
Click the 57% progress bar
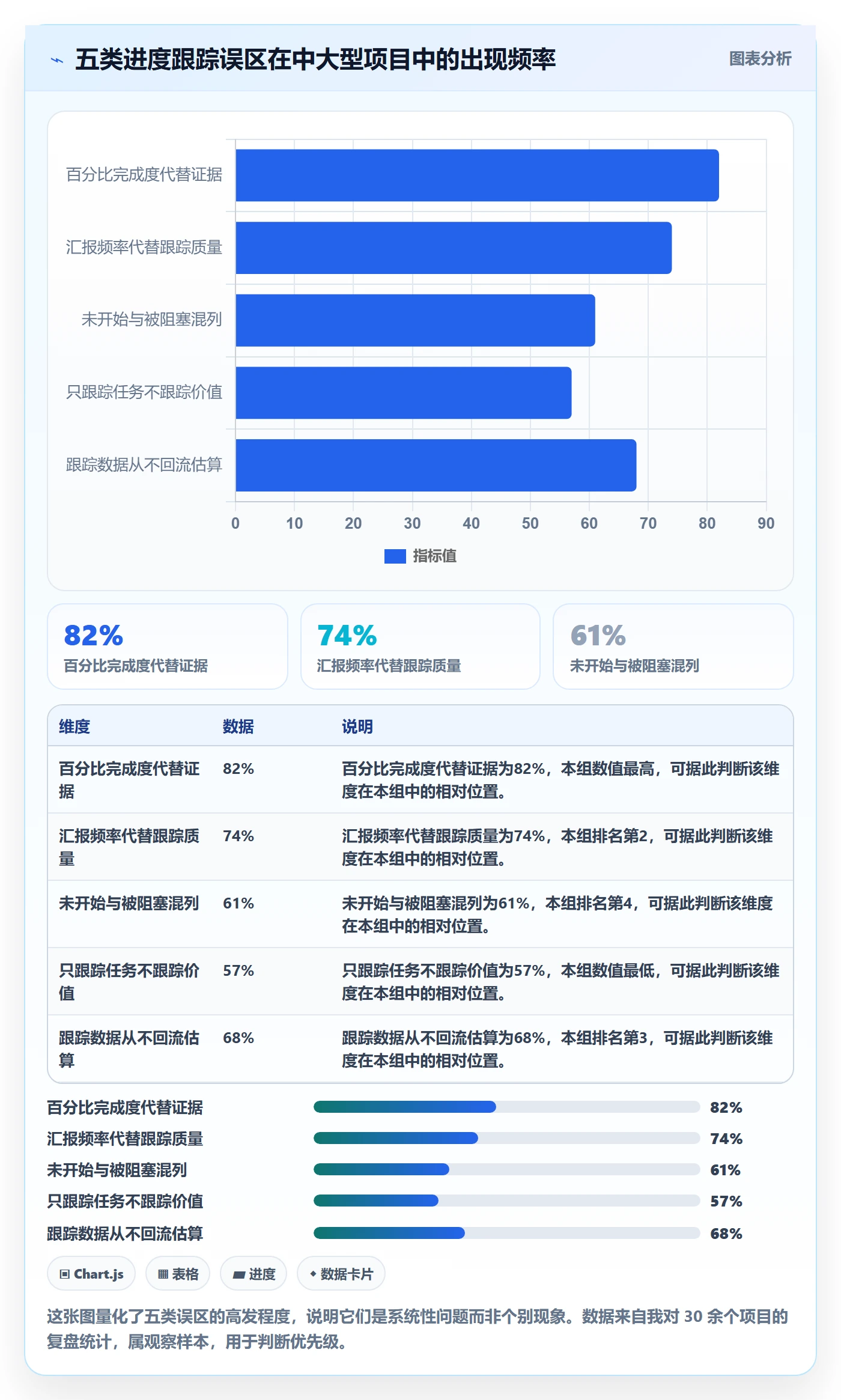[x=507, y=1201]
